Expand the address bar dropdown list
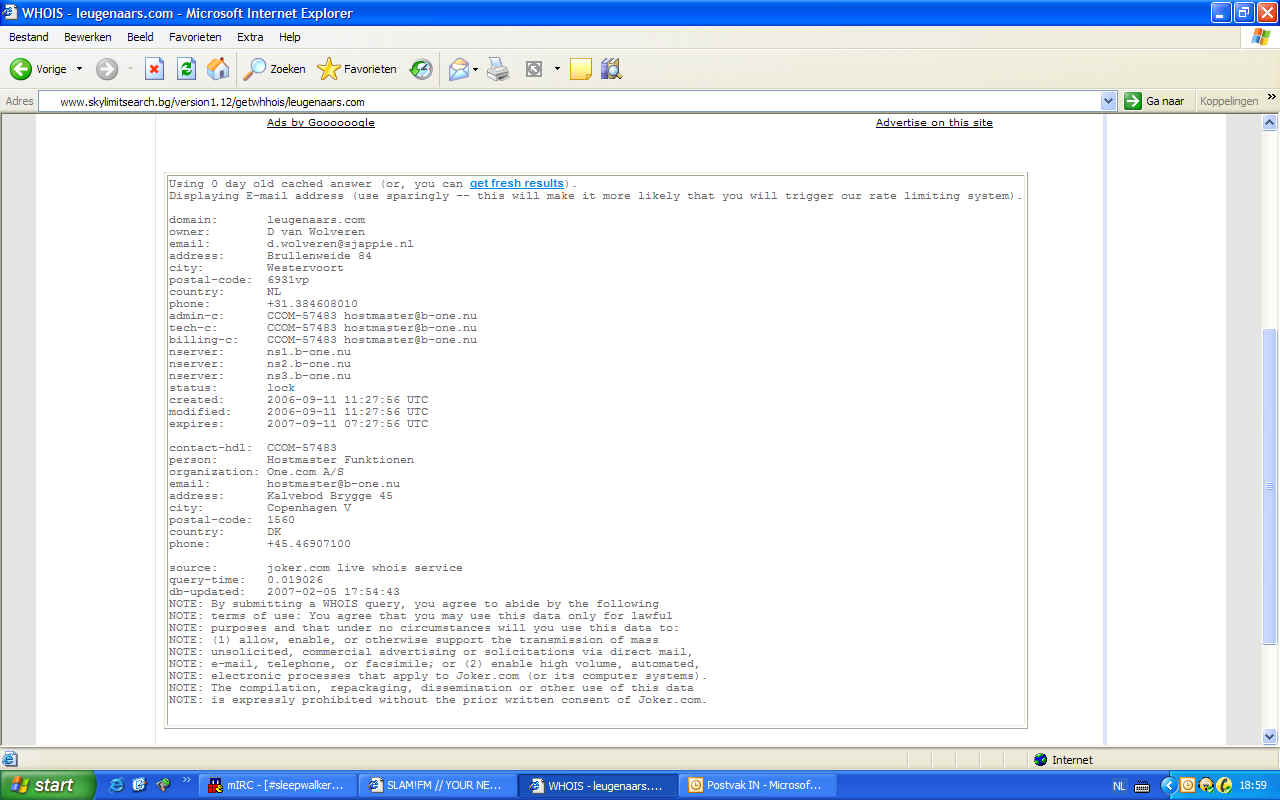The height and width of the screenshot is (800, 1280). click(x=1108, y=101)
